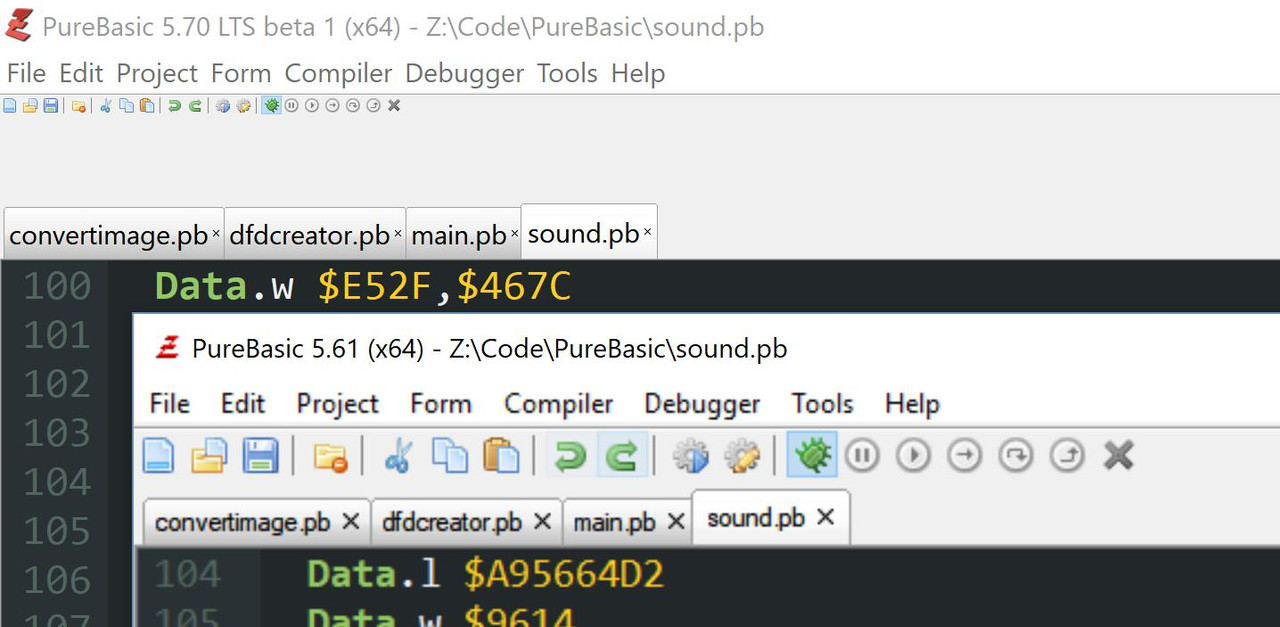Click Save icon in PureBasic 5.61 toolbar
1280x627 pixels.
pos(261,456)
